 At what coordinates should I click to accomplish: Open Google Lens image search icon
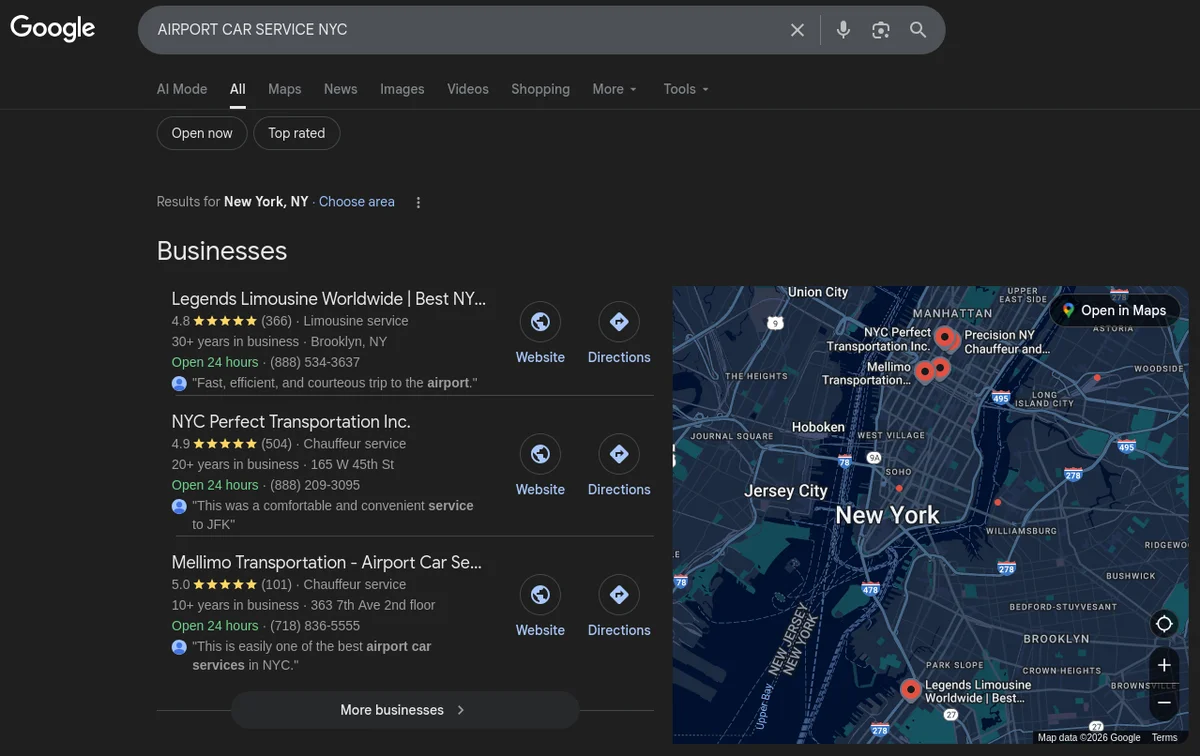click(x=880, y=30)
